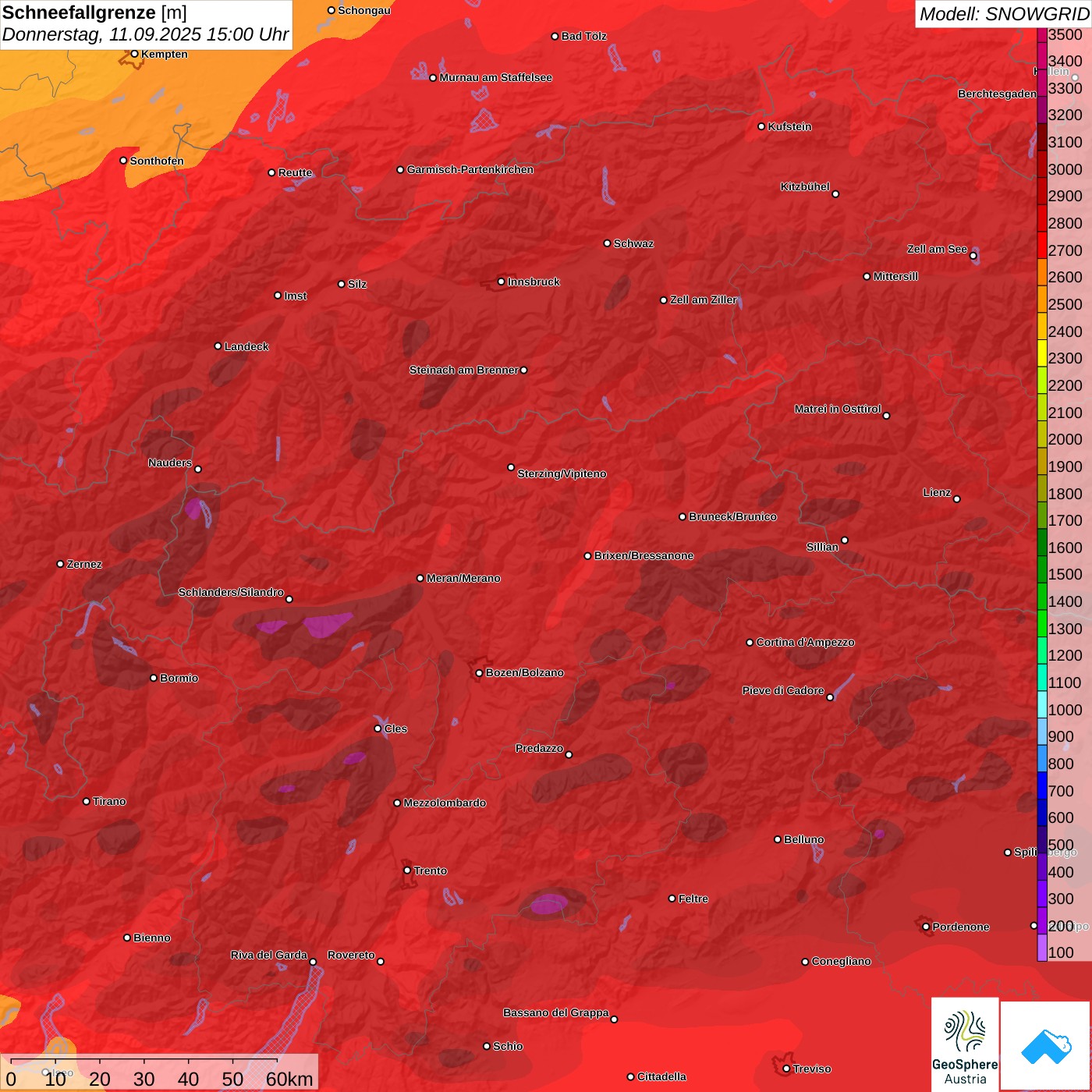Click the light cyan 1000 legend swatch
Image resolution: width=1092 pixels, height=1092 pixels.
[1042, 705]
